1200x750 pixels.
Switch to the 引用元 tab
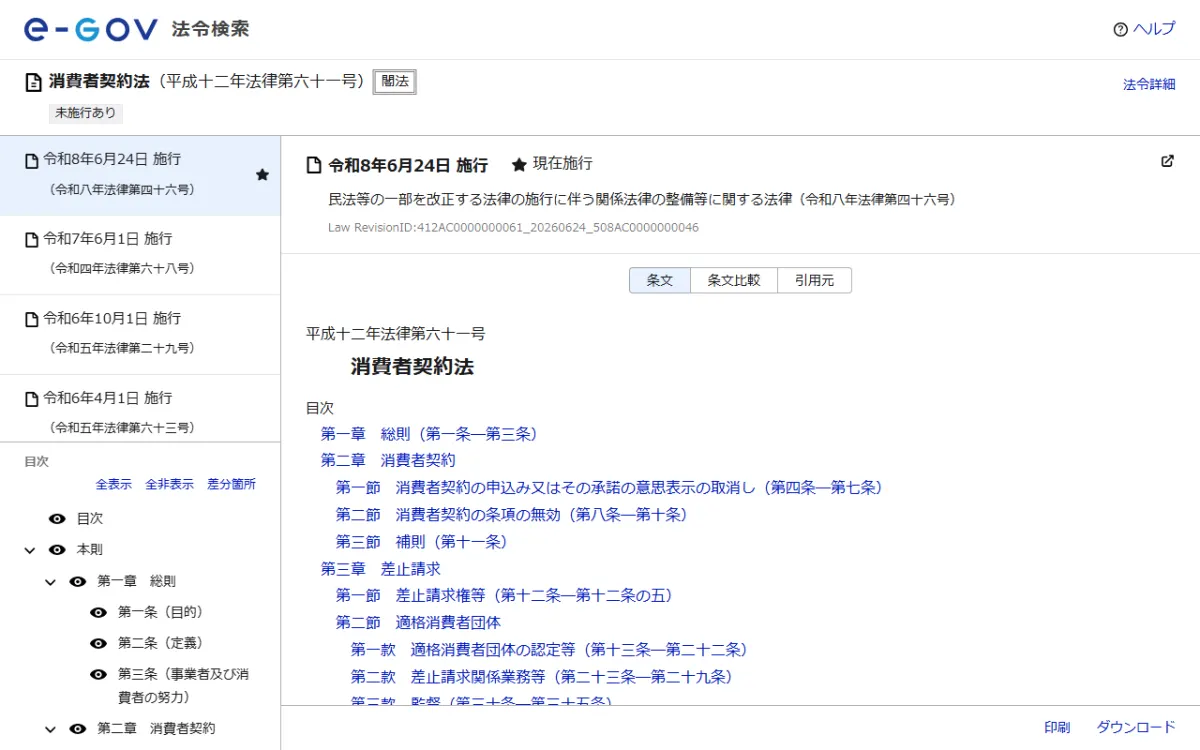(x=814, y=281)
